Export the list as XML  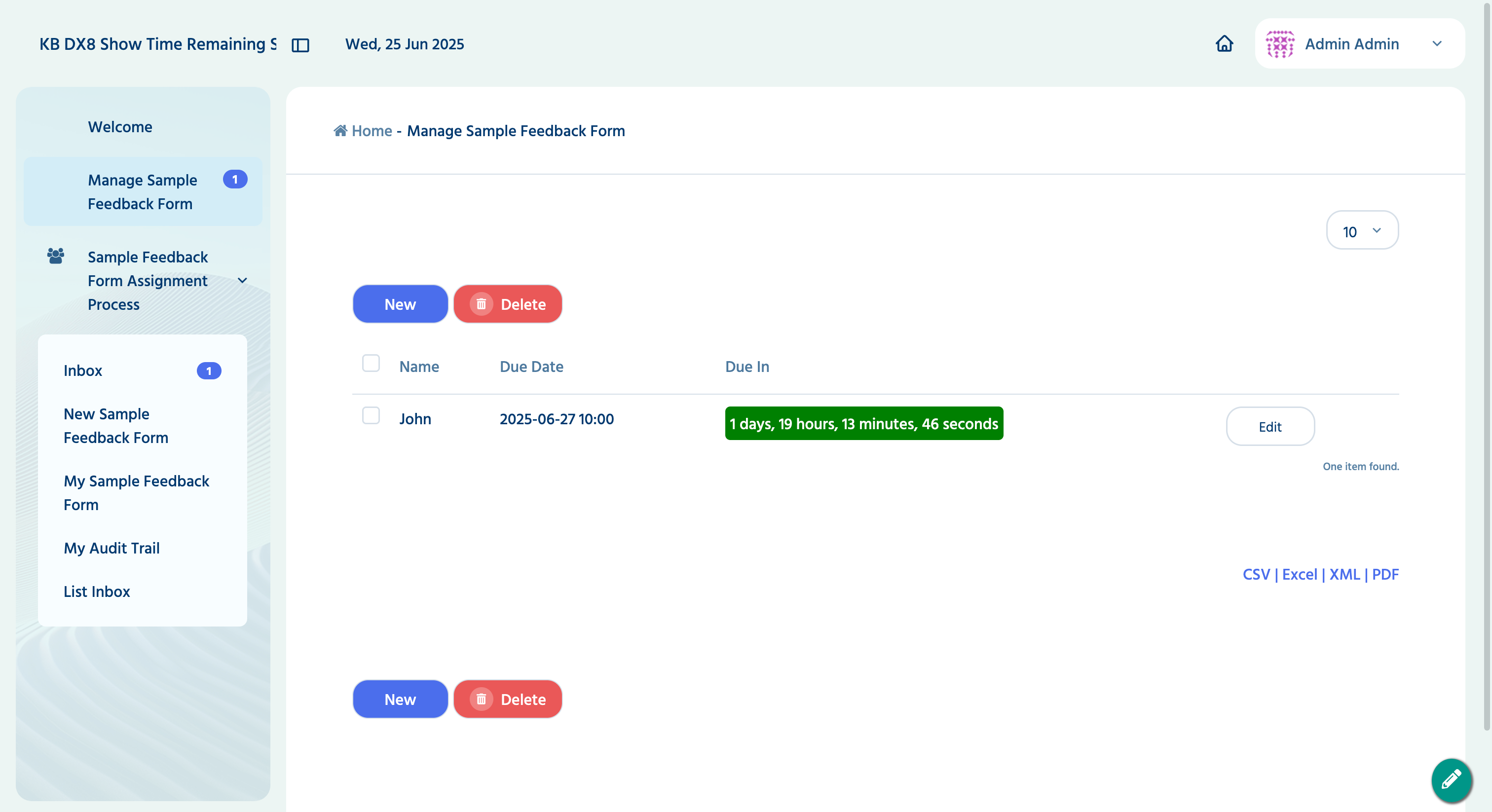(1344, 575)
